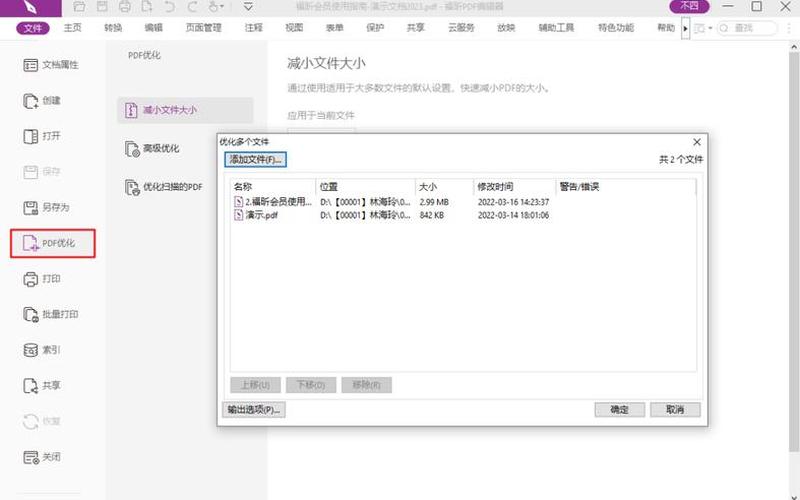Switch to the 转换 ribbon tab
The width and height of the screenshot is (800, 500).
click(x=113, y=28)
